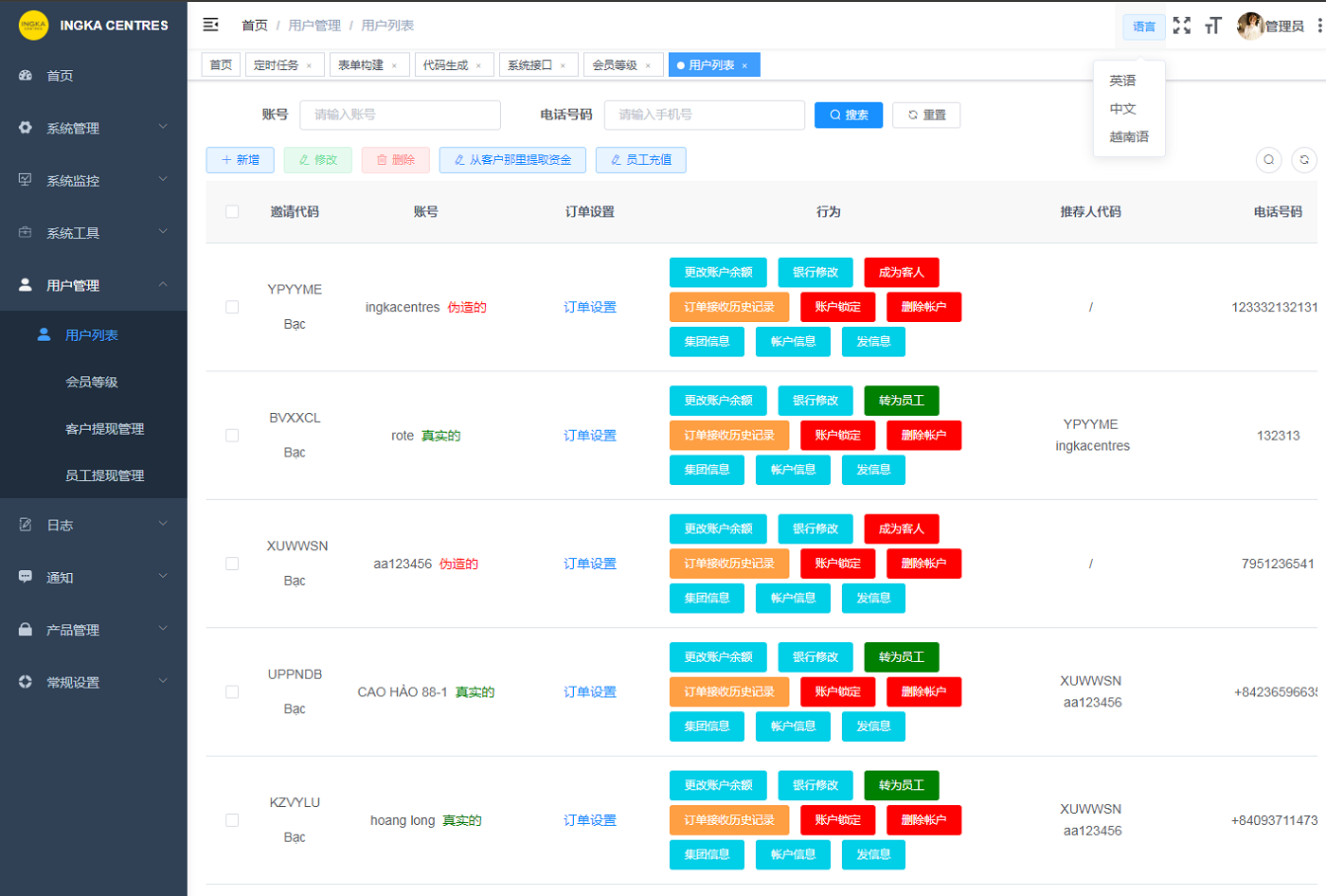Tick the checkbox for the rote row

click(x=232, y=436)
